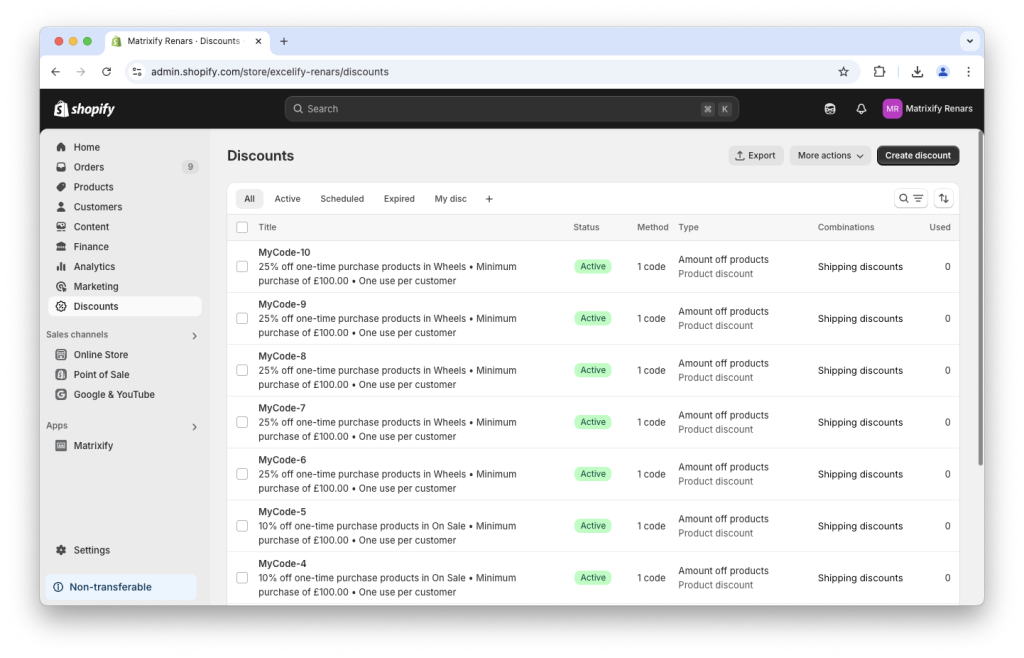Open the More actions dropdown
This screenshot has width=1024, height=658.
830,155
